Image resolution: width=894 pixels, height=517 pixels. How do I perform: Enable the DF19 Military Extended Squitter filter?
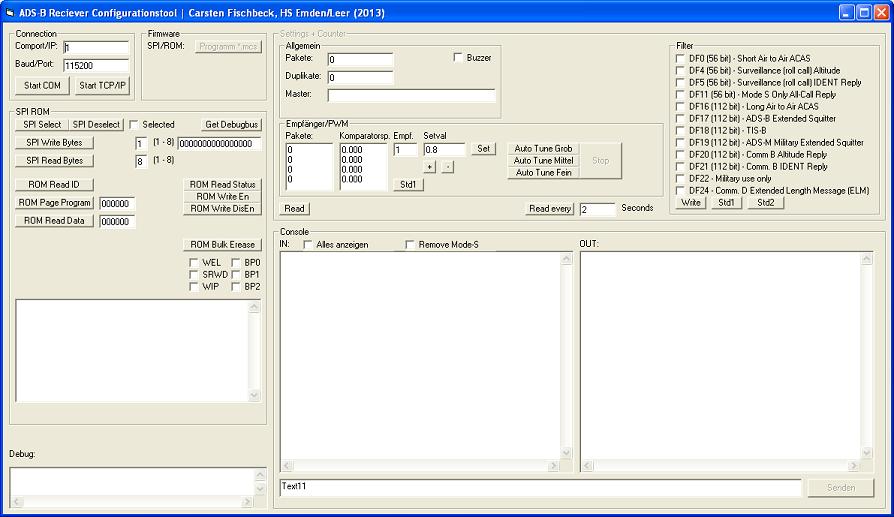[x=680, y=142]
